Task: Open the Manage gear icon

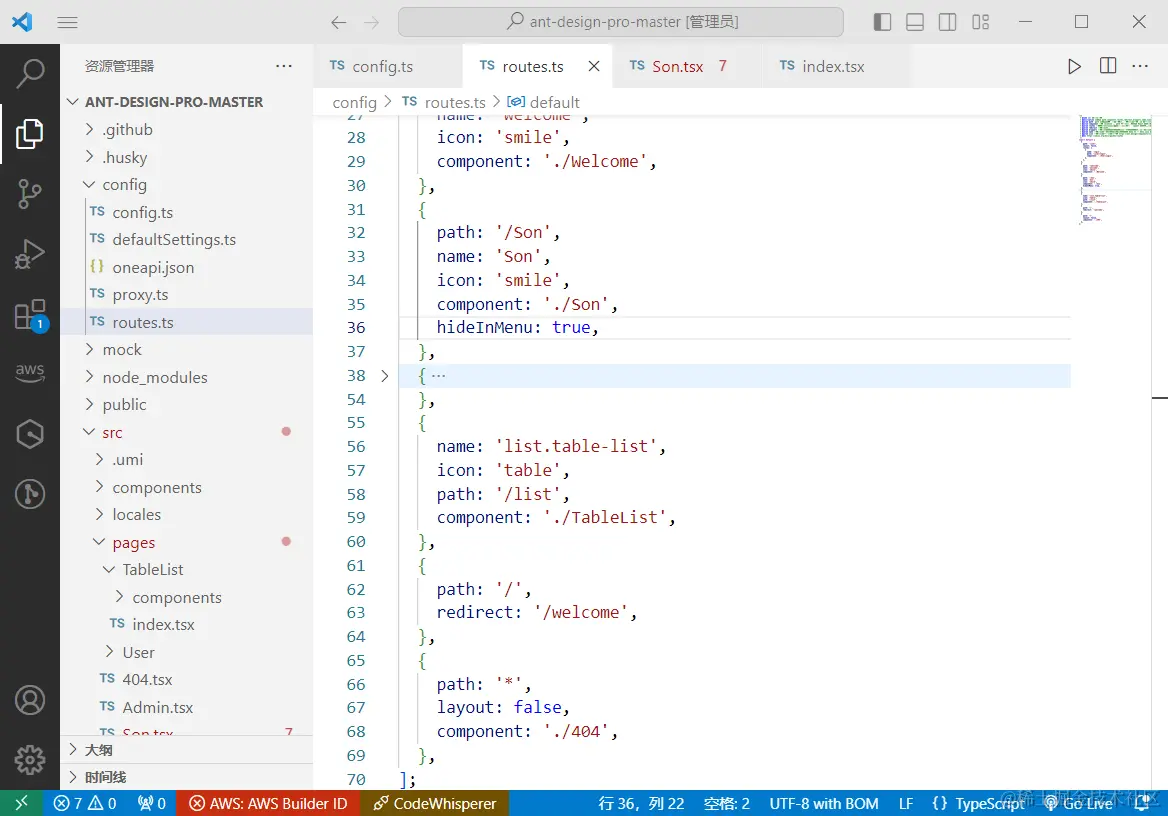Action: pyautogui.click(x=30, y=760)
